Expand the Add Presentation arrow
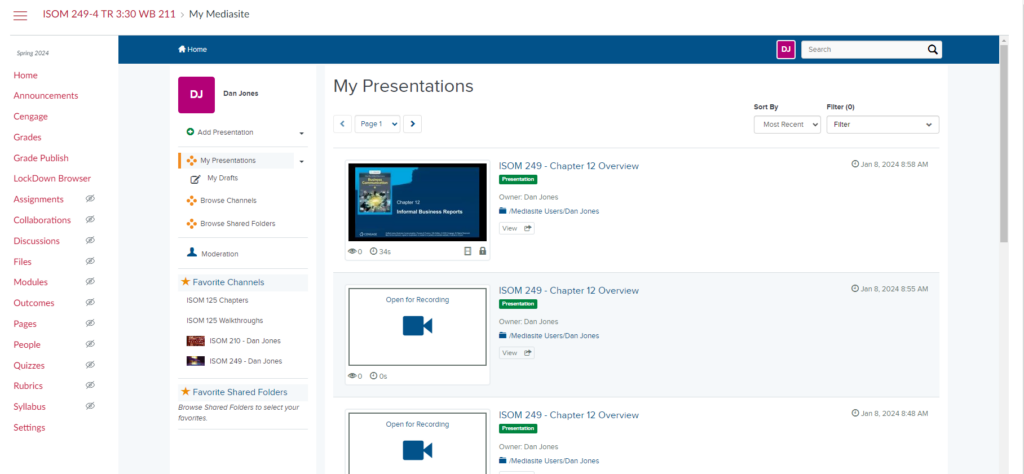This screenshot has width=1024, height=474. point(302,133)
